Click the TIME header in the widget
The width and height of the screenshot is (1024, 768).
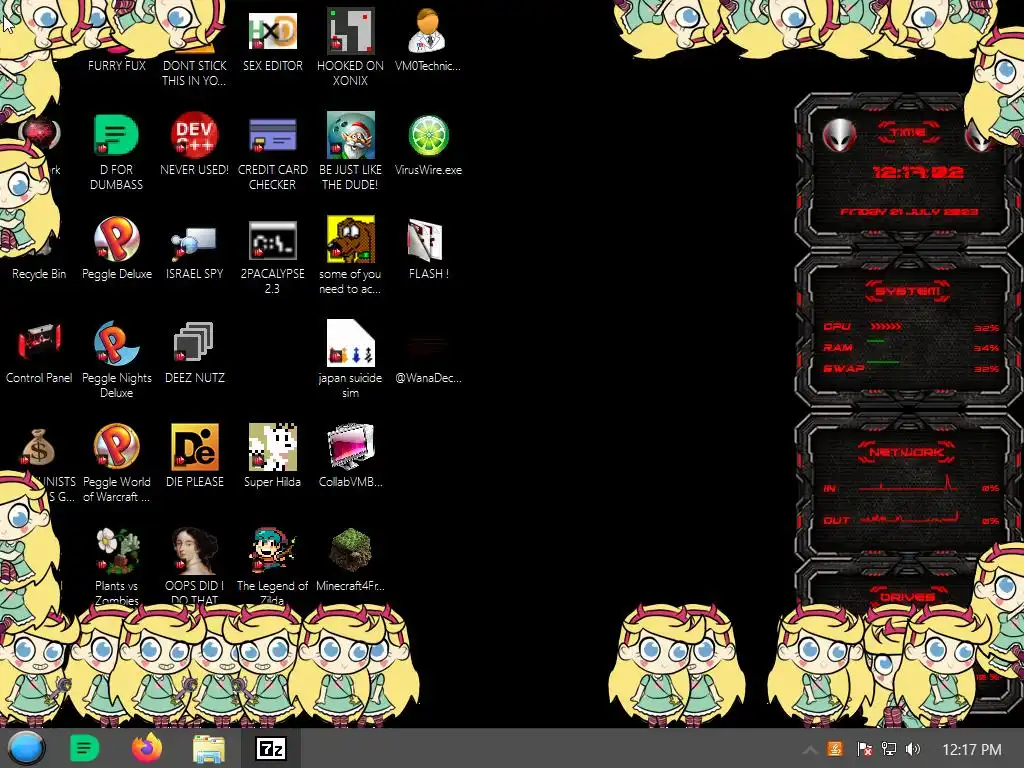[908, 133]
